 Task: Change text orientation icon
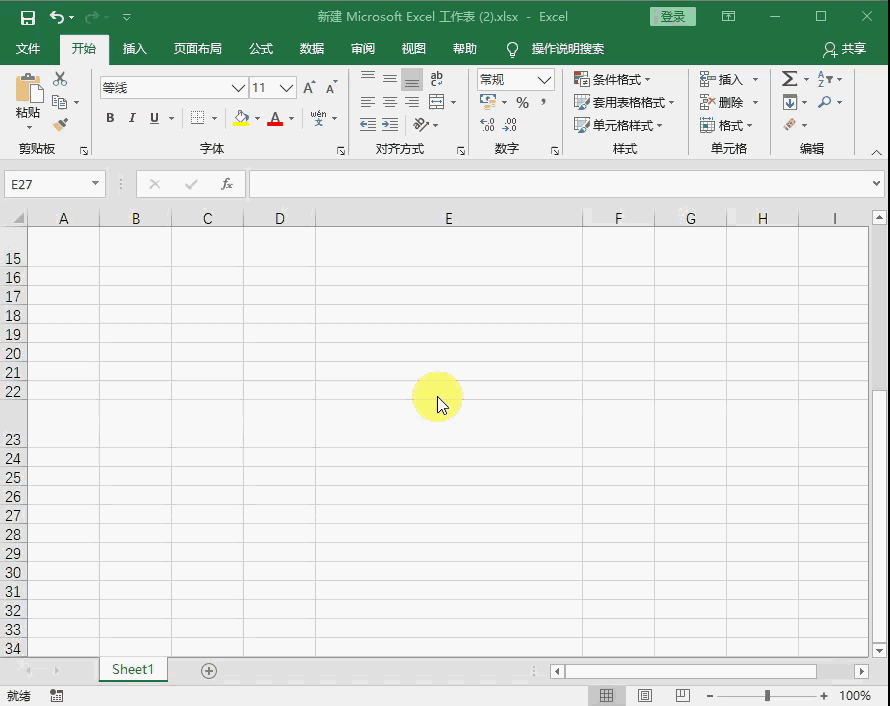coord(421,124)
